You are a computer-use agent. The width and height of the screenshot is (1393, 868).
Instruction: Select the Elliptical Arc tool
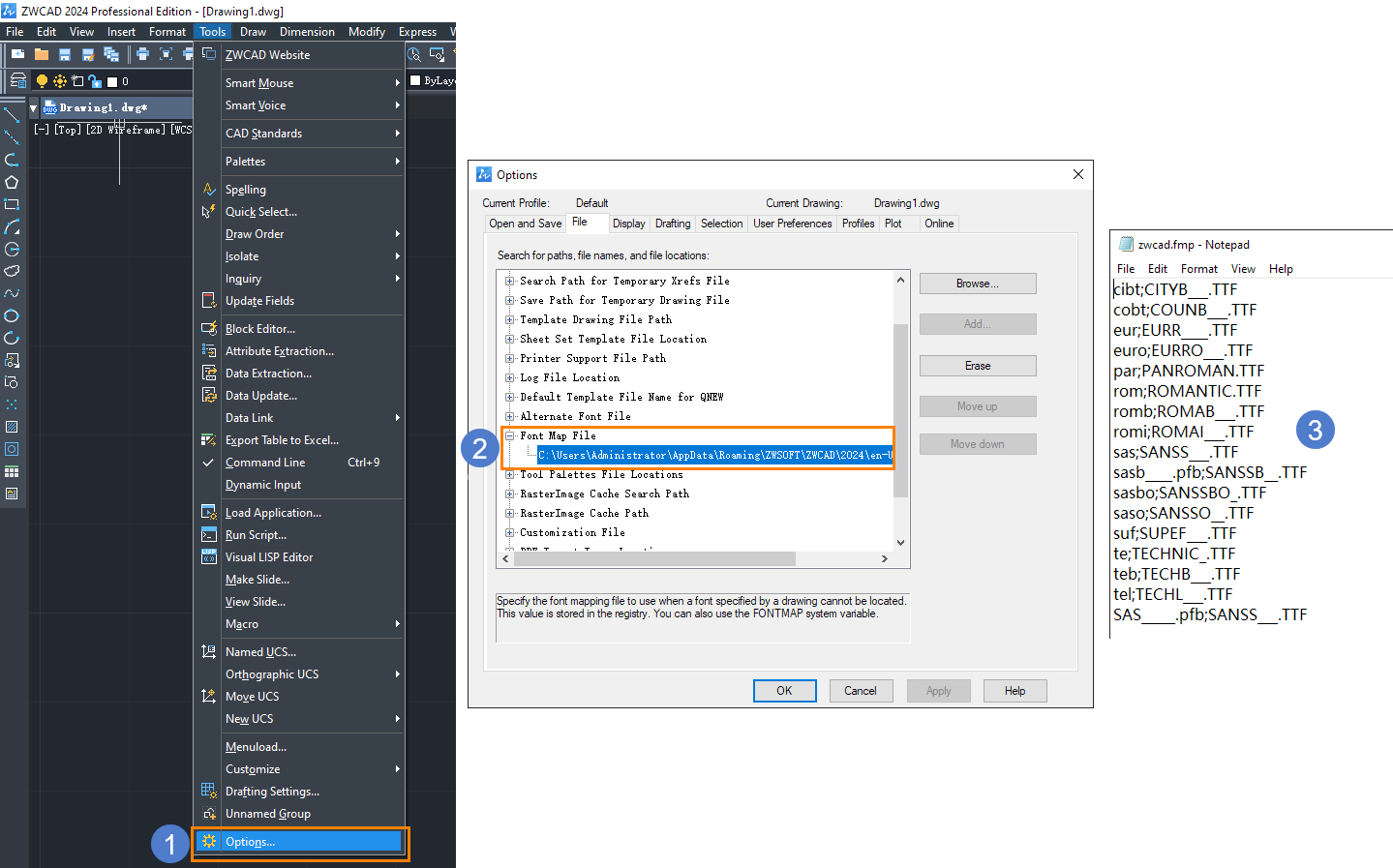click(x=12, y=338)
